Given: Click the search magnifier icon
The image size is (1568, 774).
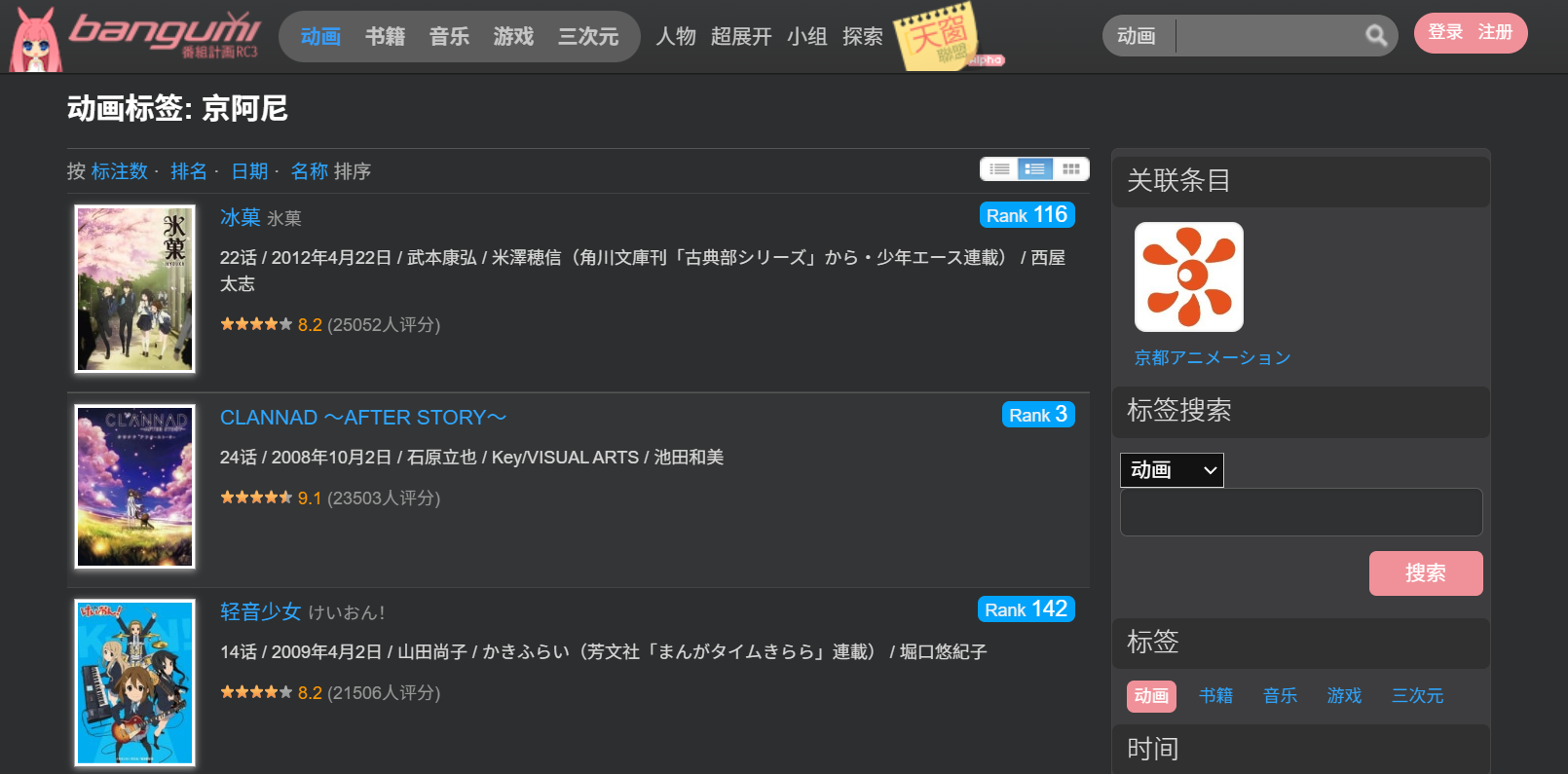Looking at the screenshot, I should [1376, 36].
